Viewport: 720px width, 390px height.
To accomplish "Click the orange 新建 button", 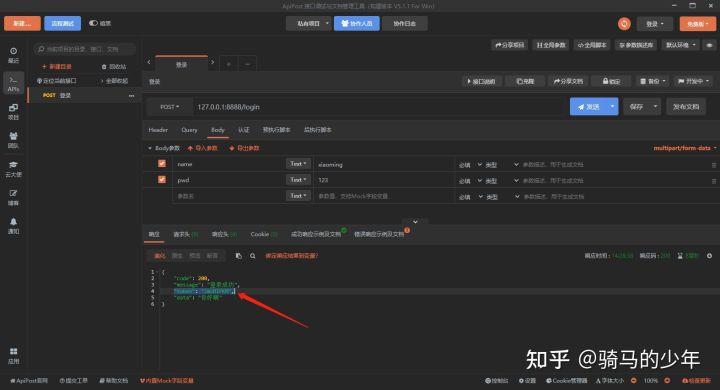I will (22, 23).
